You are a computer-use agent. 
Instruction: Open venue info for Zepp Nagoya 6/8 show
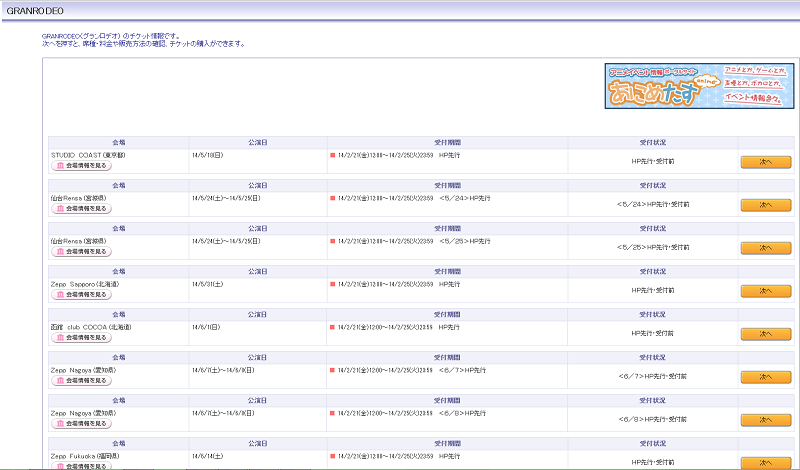click(81, 423)
